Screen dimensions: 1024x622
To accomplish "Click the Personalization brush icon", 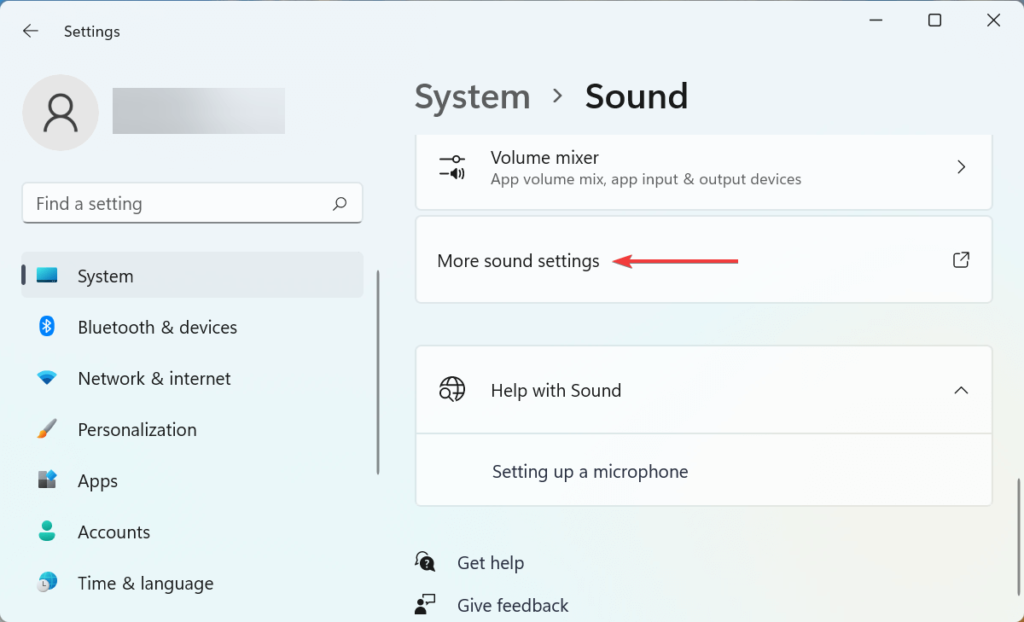I will pos(46,429).
